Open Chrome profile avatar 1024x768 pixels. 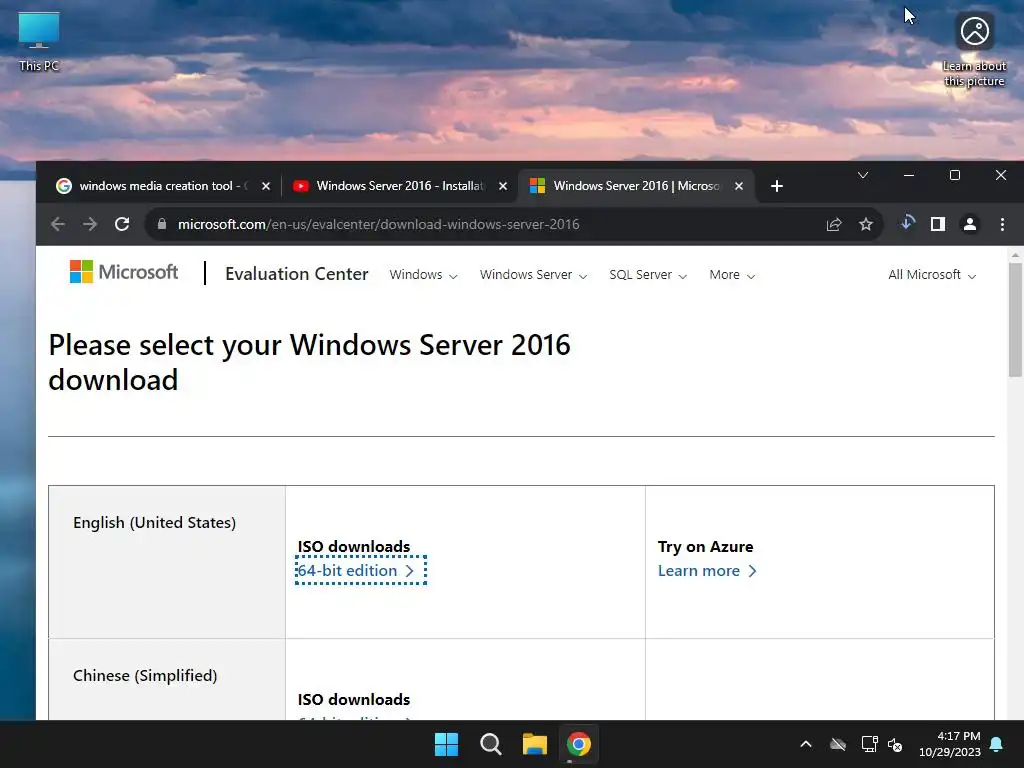tap(970, 224)
